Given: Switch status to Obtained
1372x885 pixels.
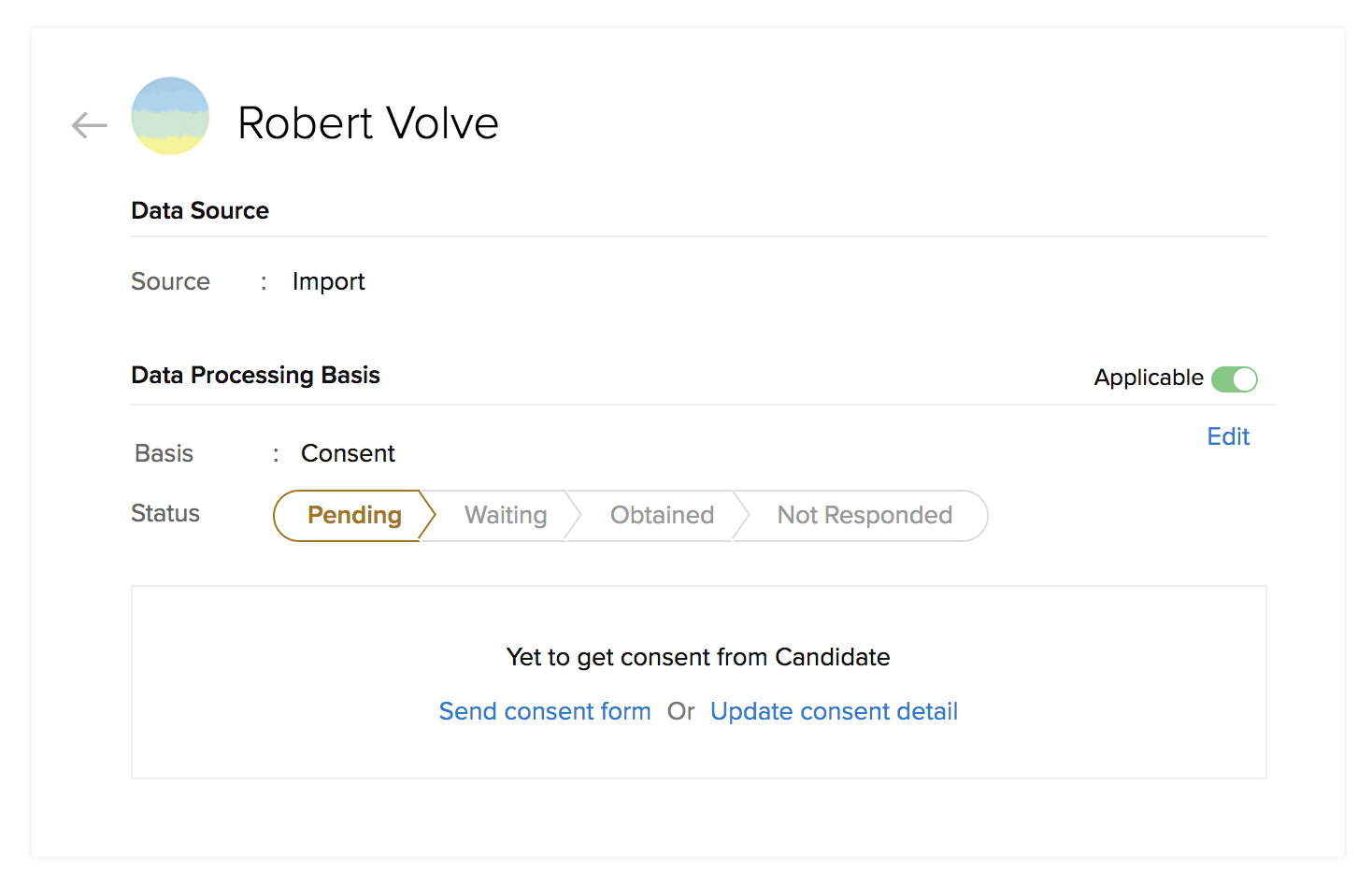Looking at the screenshot, I should click(x=662, y=515).
